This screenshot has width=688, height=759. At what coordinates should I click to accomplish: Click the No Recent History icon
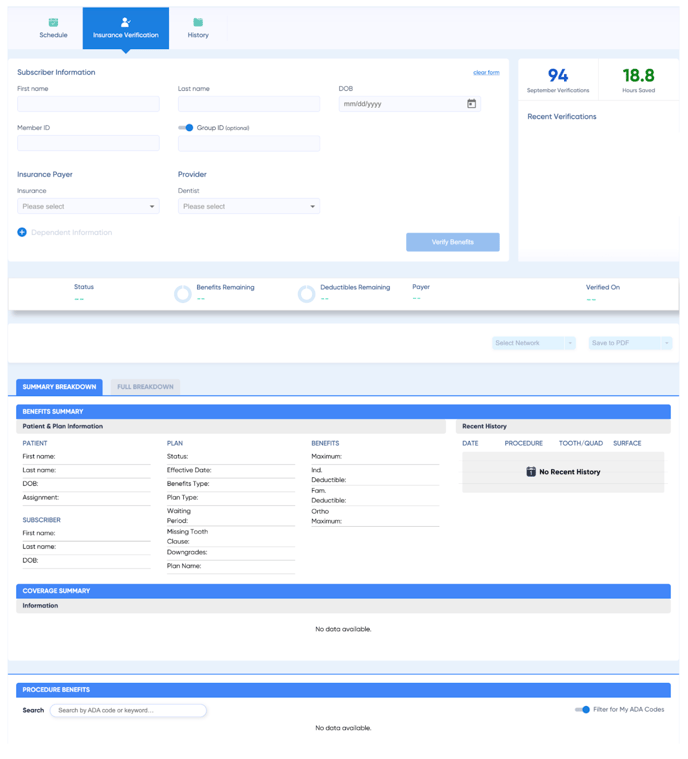(x=531, y=471)
